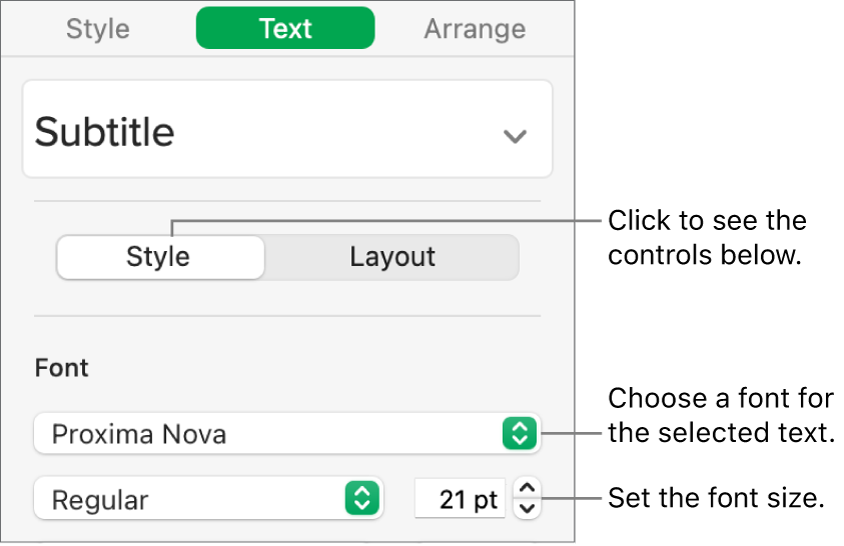Click the Font section heading
This screenshot has height=546, width=844.
tap(62, 368)
